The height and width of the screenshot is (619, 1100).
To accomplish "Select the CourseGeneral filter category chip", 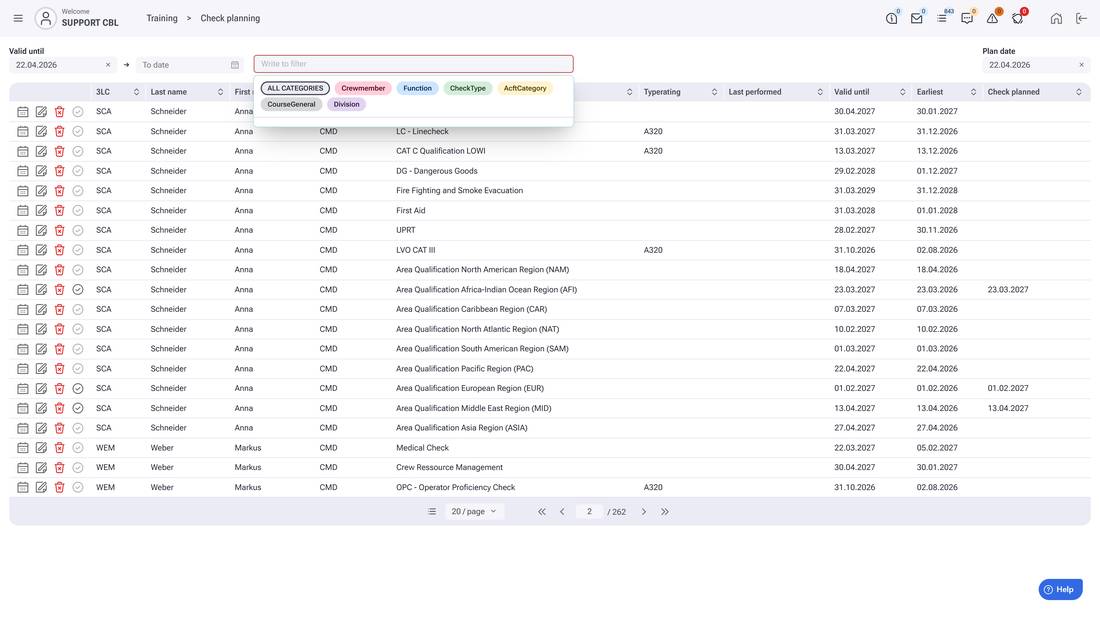I will point(291,105).
